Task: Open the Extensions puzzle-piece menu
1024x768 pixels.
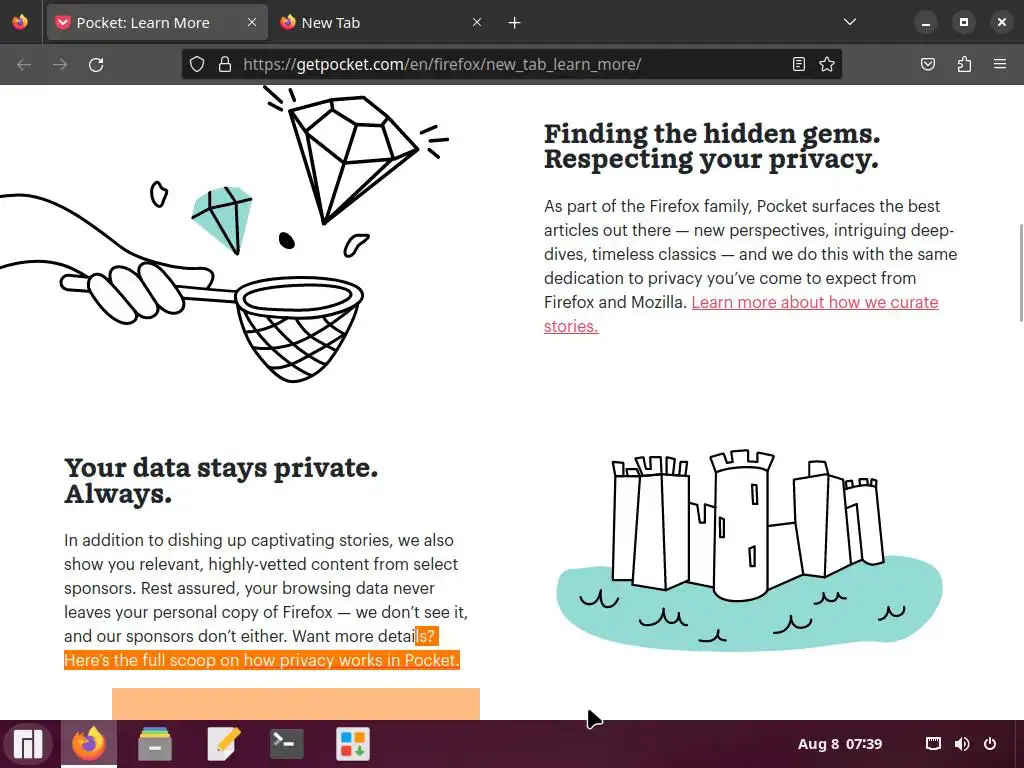Action: pos(964,64)
